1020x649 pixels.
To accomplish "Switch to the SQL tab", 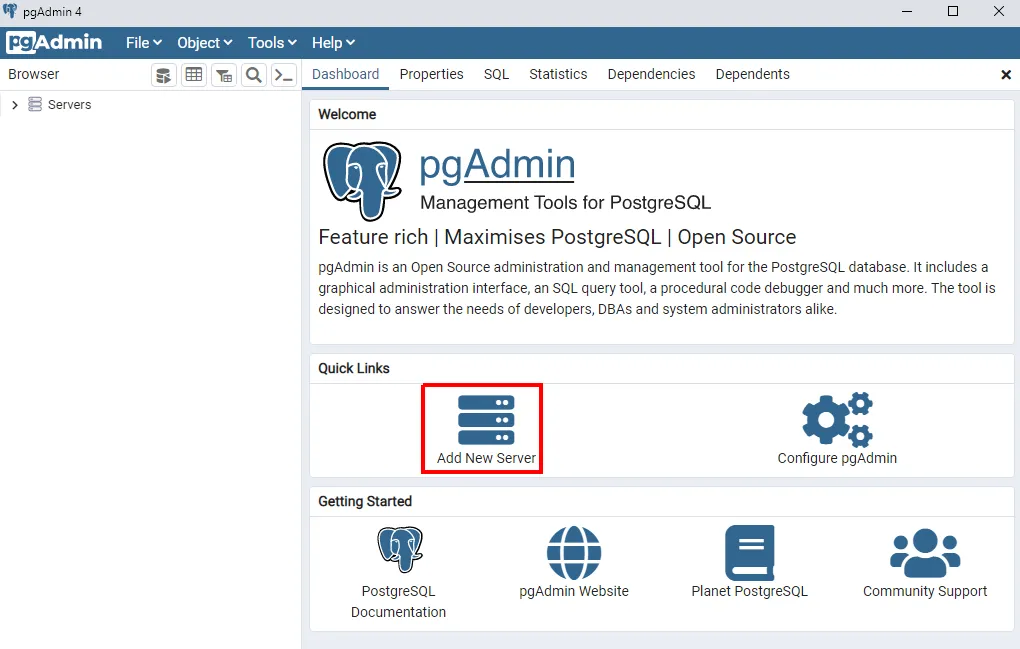I will (496, 74).
